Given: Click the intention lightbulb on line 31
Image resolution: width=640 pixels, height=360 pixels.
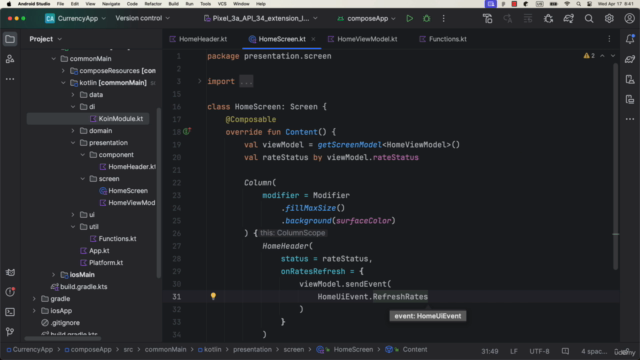Looking at the screenshot, I should coord(213,296).
